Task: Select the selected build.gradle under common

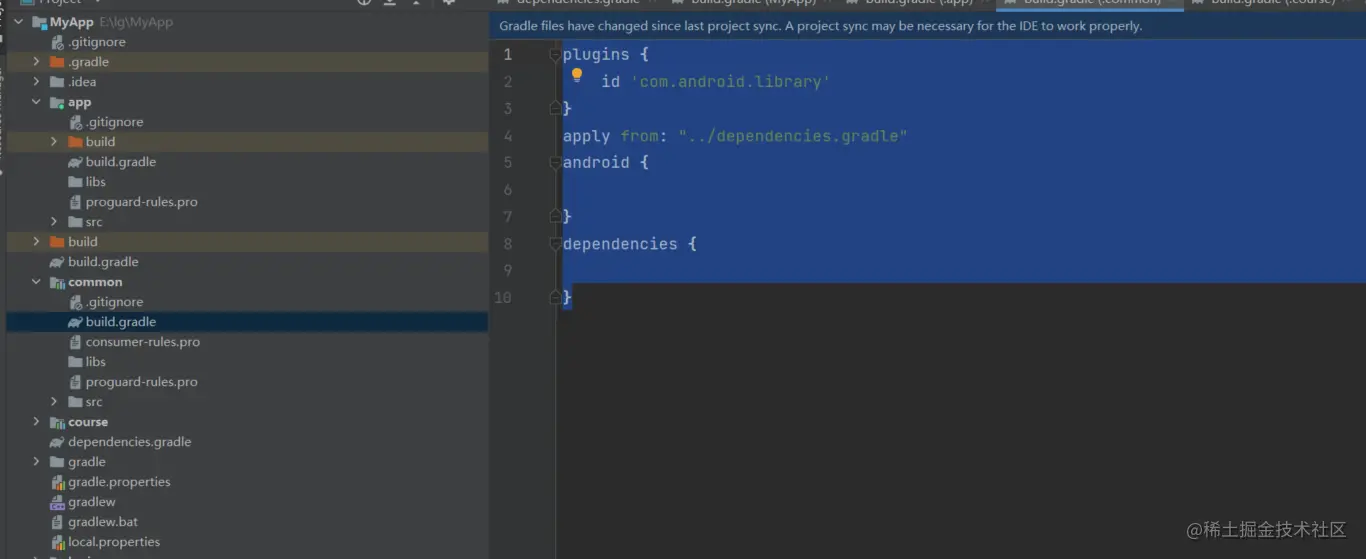Action: [x=247, y=322]
